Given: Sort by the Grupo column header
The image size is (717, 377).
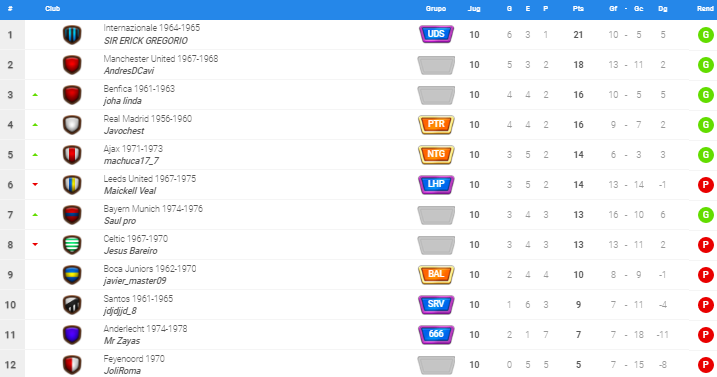Looking at the screenshot, I should tap(435, 9).
